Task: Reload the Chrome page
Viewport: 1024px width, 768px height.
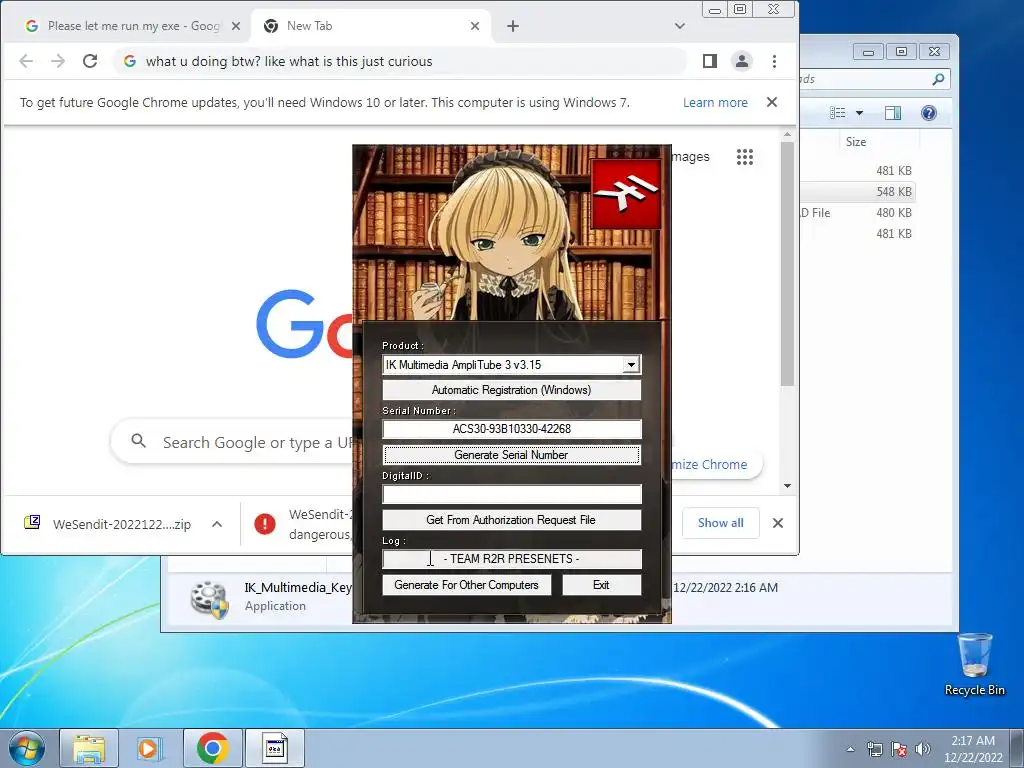Action: 90,61
